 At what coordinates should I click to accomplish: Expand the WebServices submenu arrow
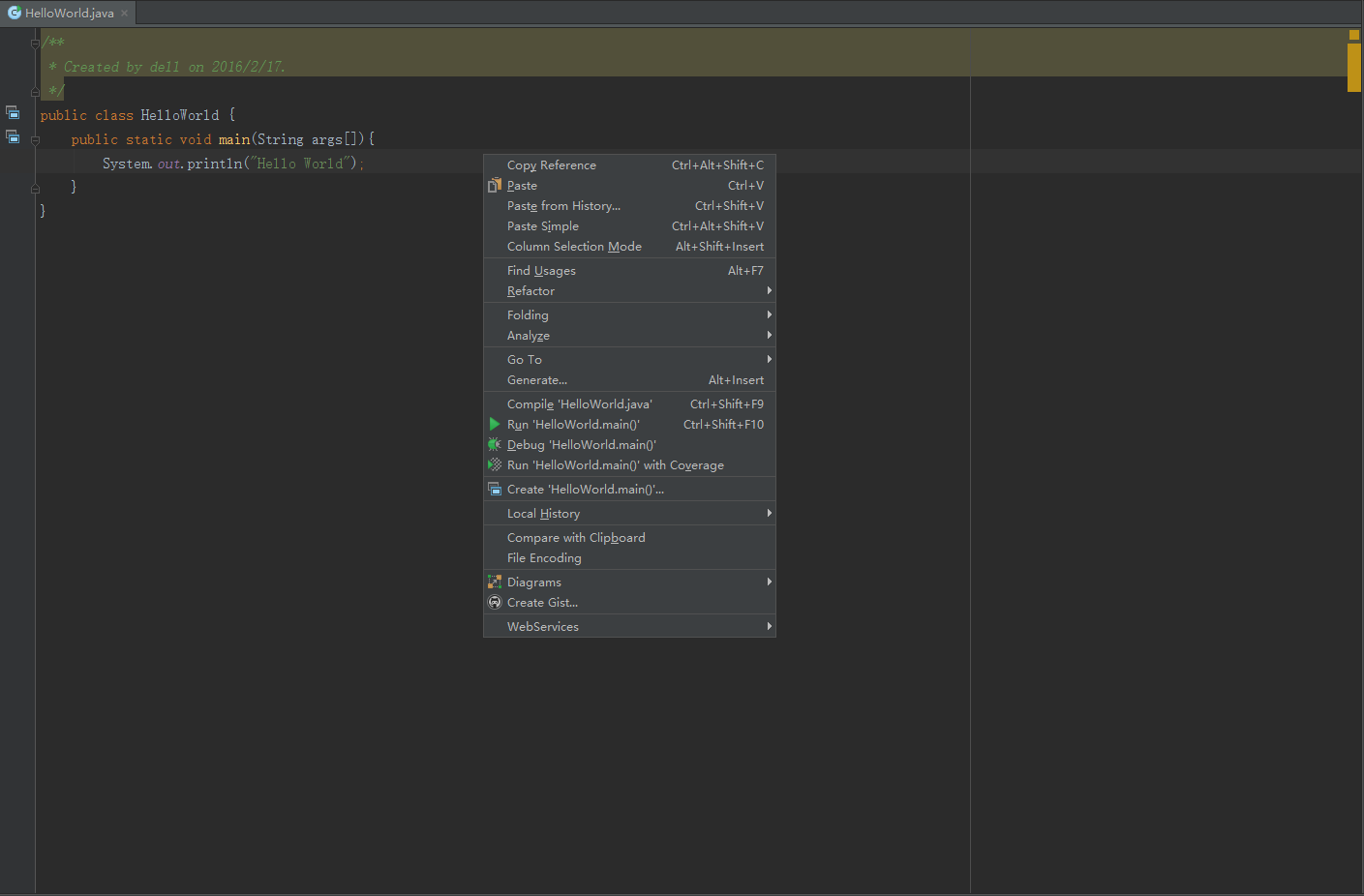pyautogui.click(x=770, y=626)
